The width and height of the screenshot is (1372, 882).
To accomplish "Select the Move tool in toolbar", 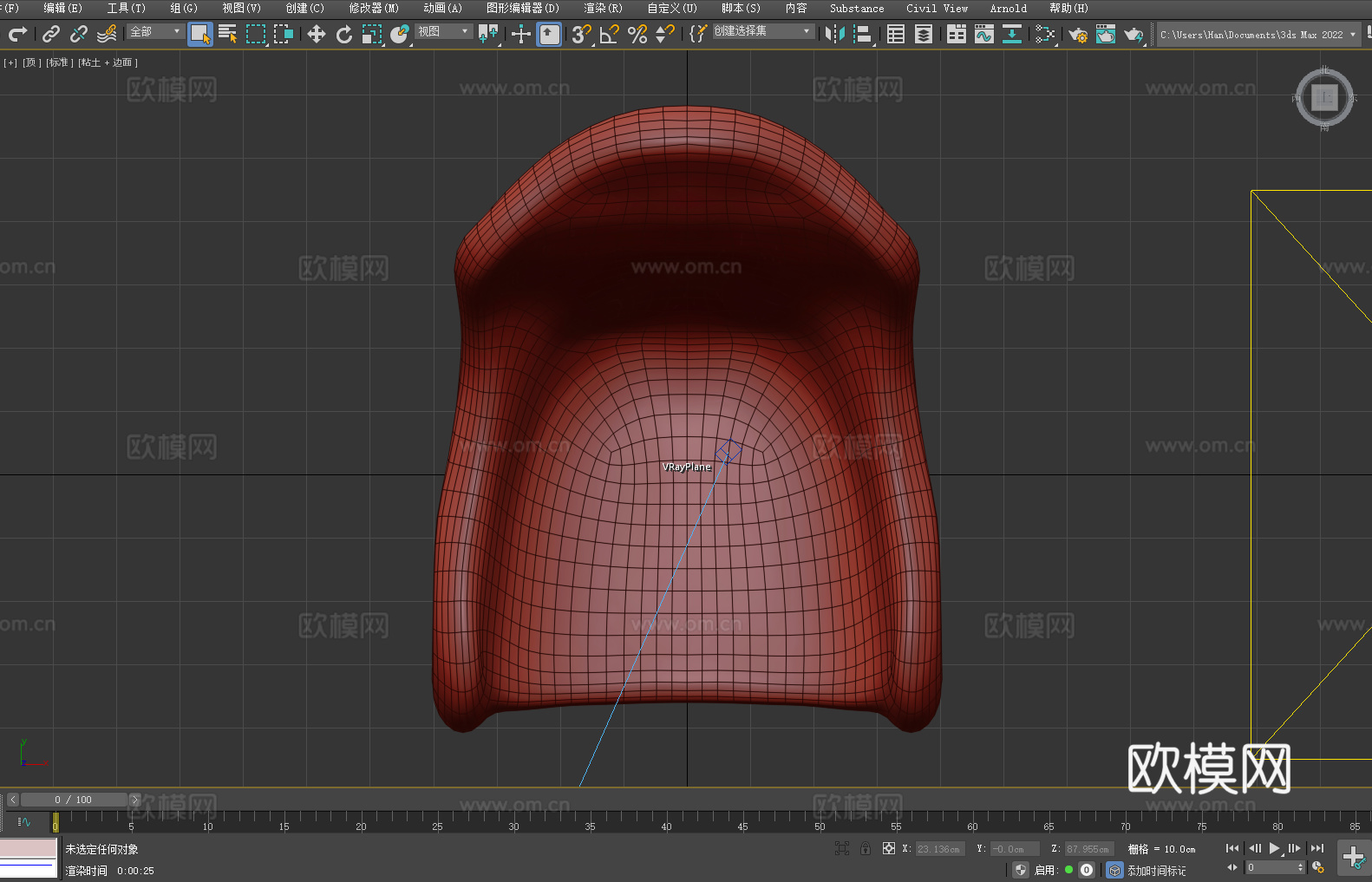I will (x=317, y=34).
